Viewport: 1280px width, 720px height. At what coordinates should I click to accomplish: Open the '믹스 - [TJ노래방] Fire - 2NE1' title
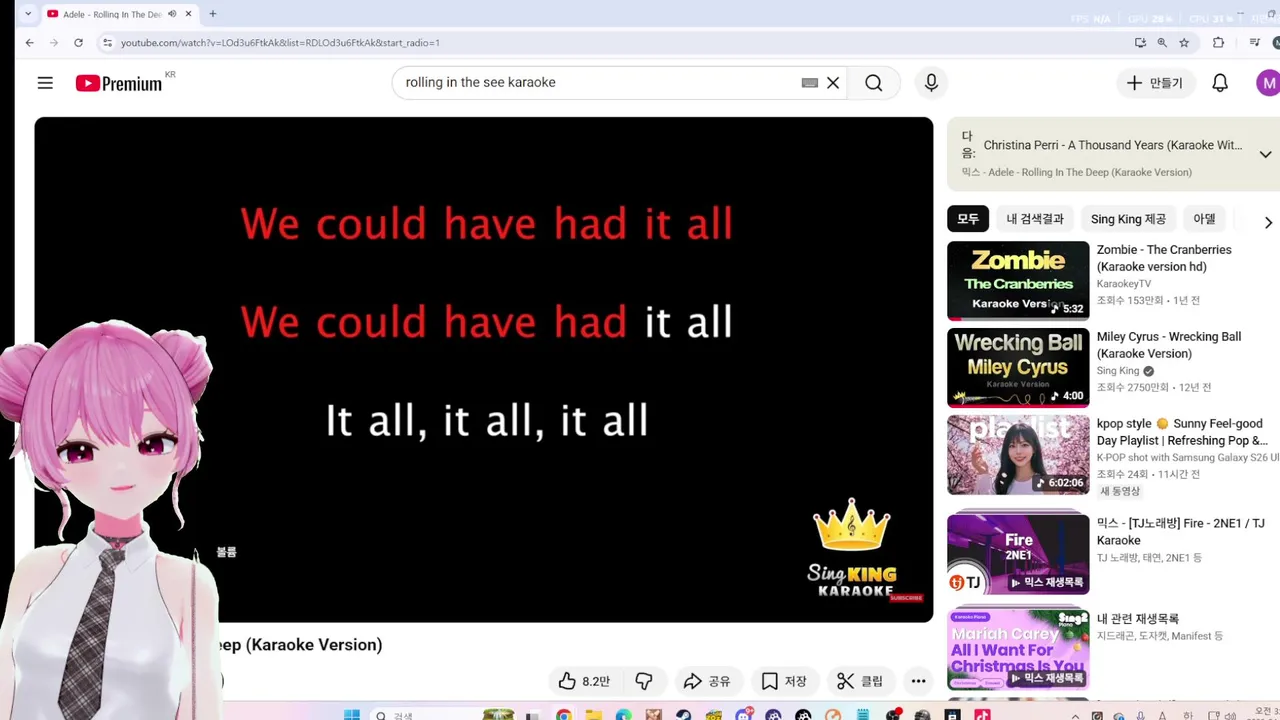pos(1181,532)
